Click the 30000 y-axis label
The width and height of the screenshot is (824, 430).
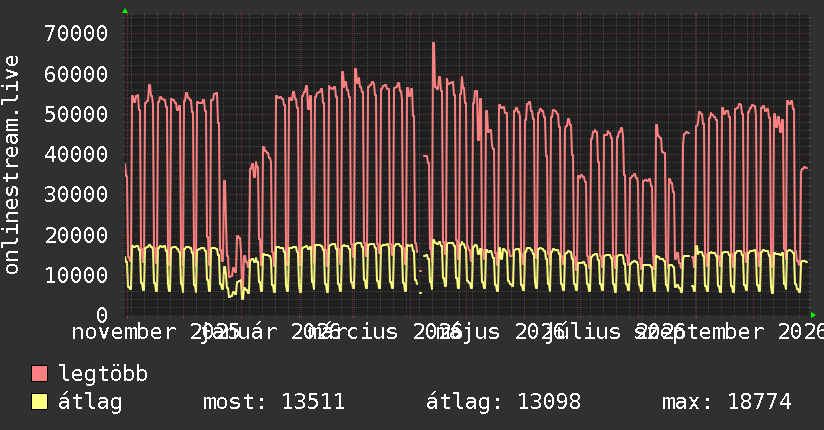[x=76, y=194]
